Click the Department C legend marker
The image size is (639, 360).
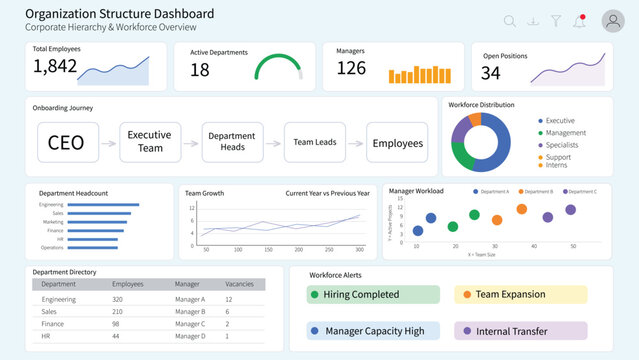point(565,191)
